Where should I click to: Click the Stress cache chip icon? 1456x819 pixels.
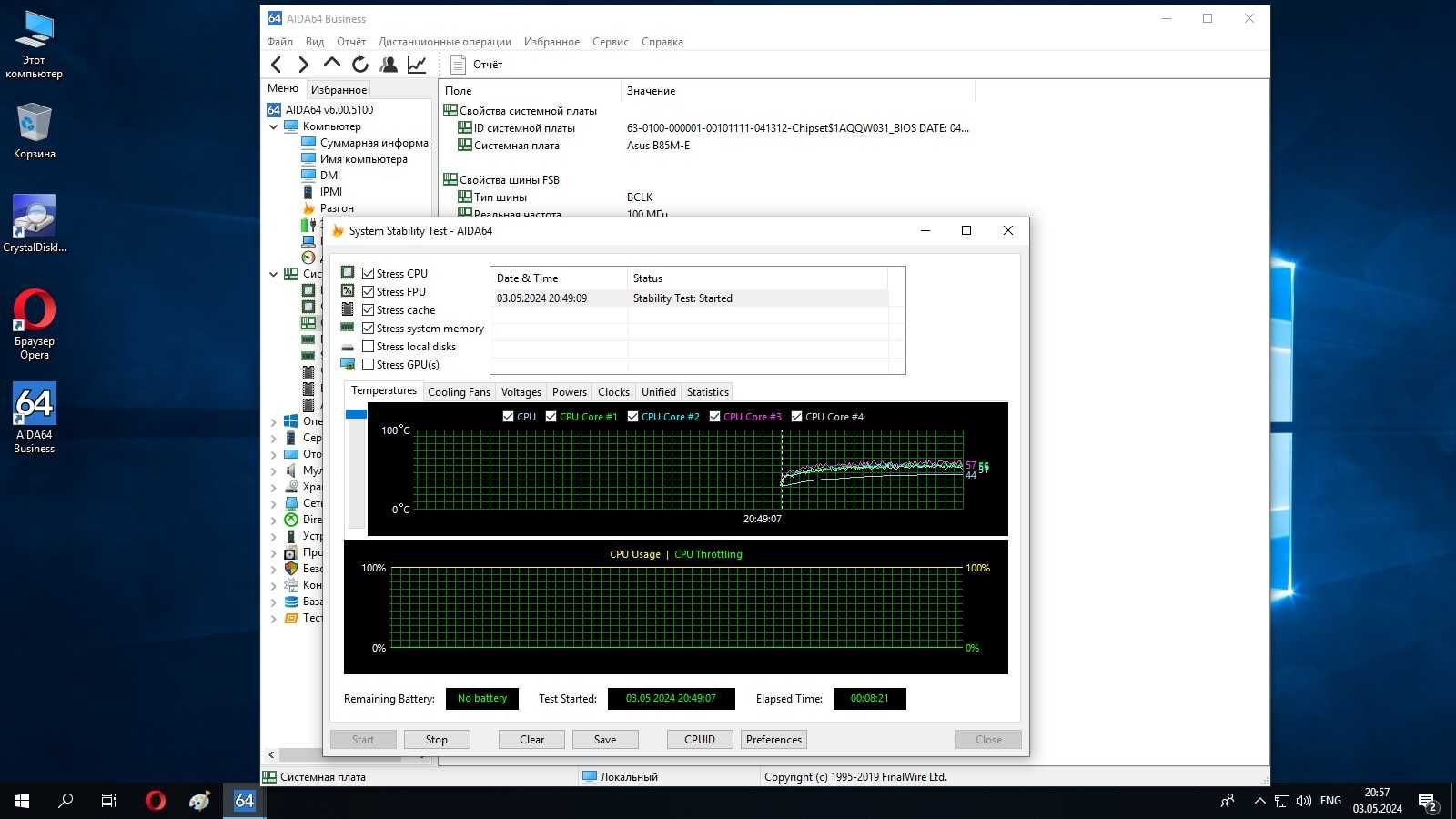coord(348,309)
